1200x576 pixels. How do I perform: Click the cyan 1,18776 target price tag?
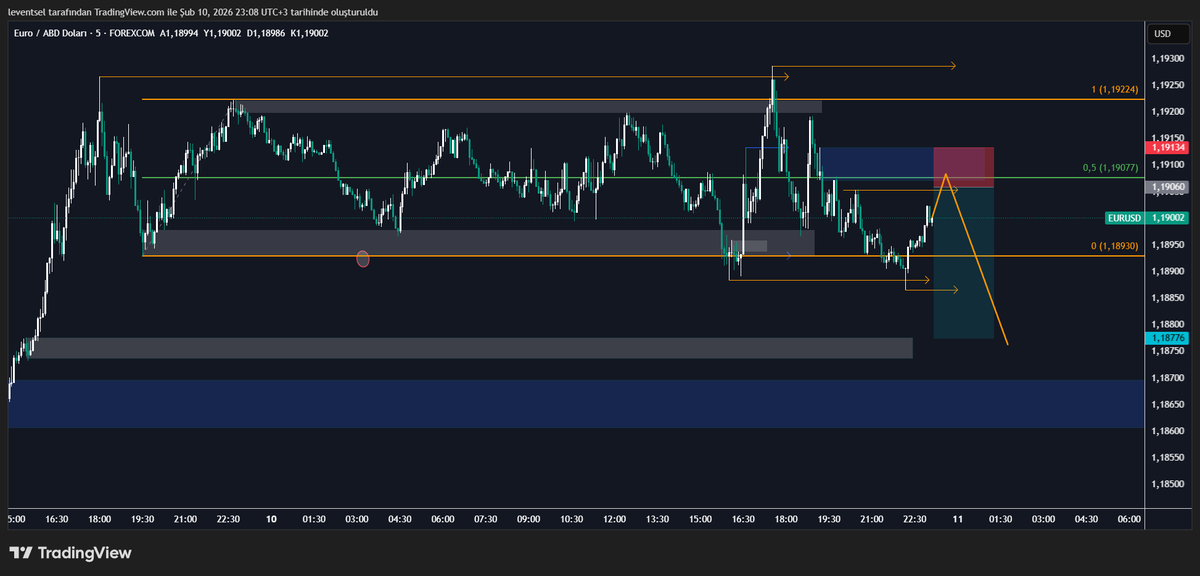point(1168,339)
